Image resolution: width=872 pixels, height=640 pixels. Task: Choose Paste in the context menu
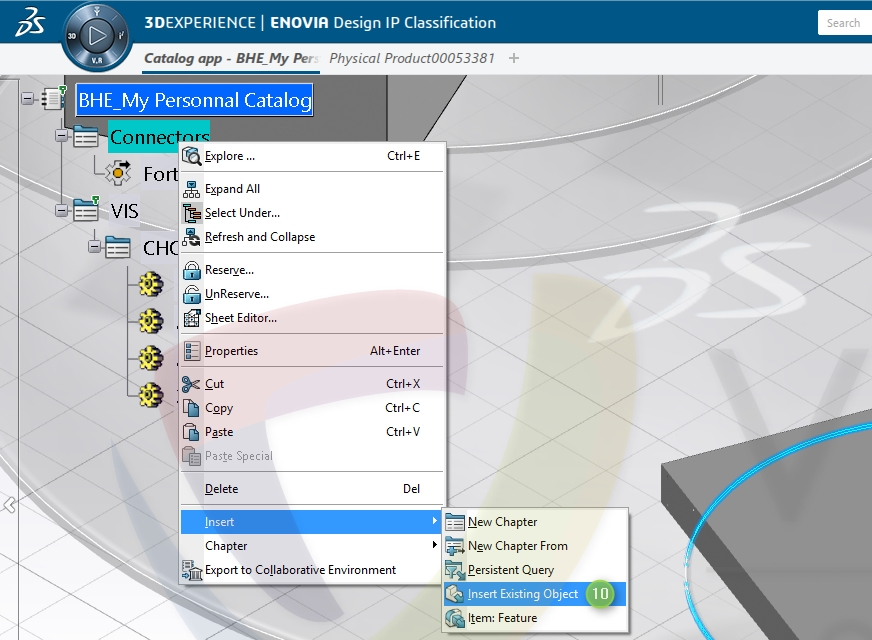(x=312, y=432)
